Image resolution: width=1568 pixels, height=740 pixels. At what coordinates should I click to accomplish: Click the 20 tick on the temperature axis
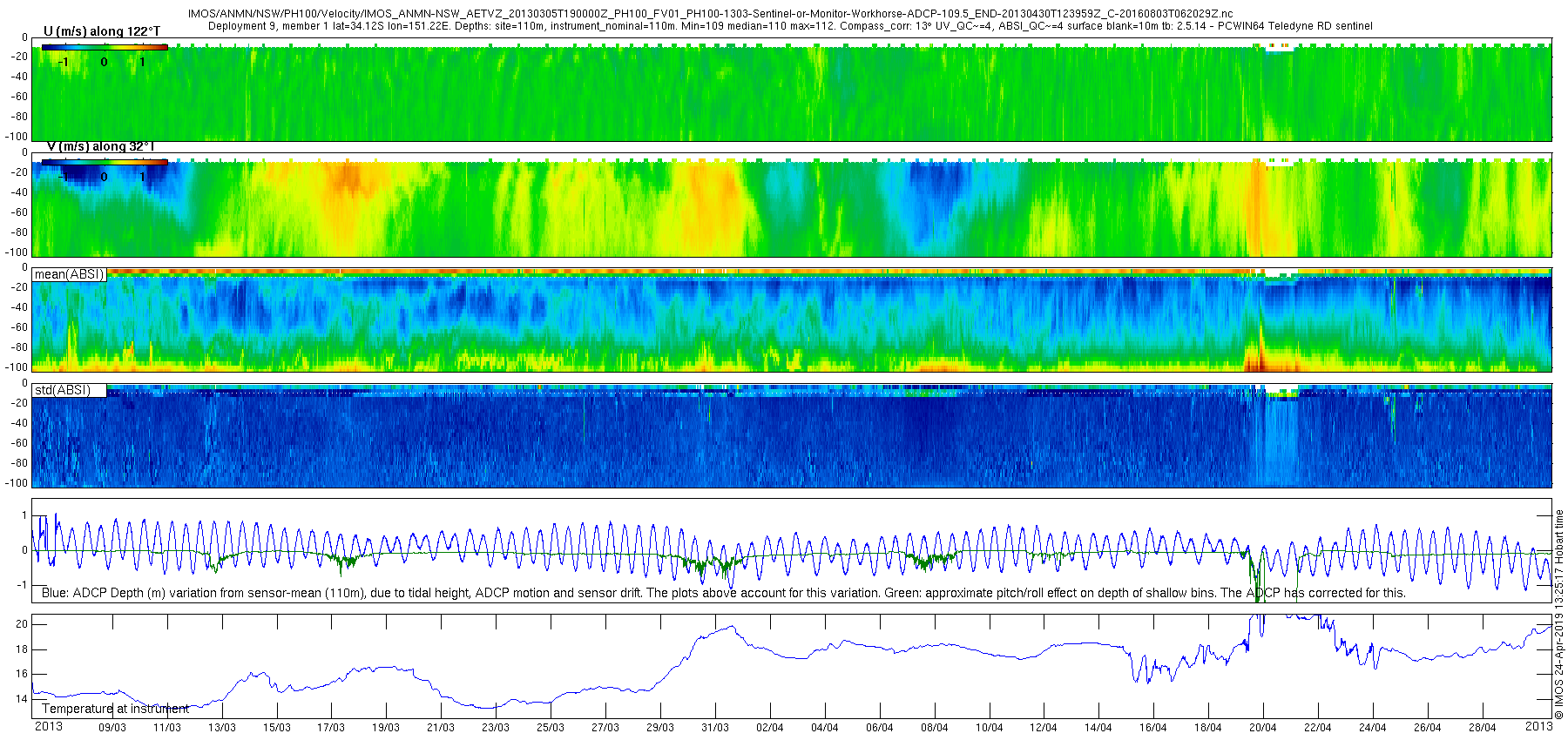click(22, 624)
